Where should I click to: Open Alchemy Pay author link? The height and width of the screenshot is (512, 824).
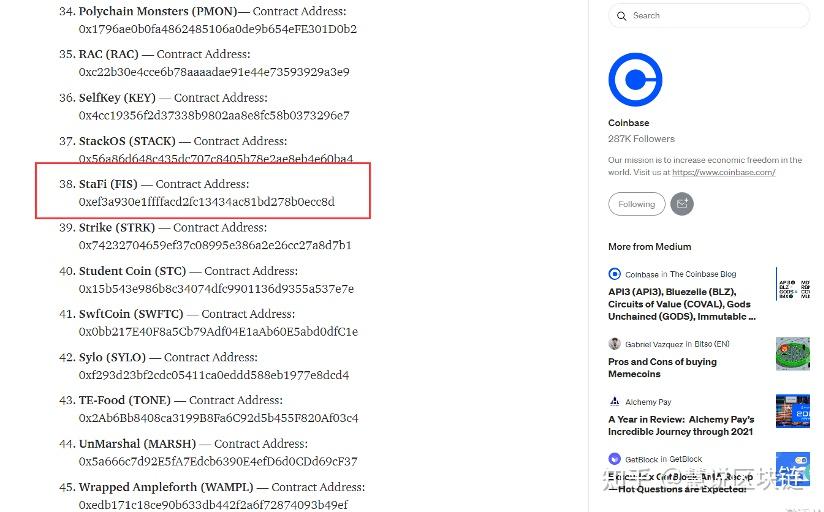click(x=648, y=402)
